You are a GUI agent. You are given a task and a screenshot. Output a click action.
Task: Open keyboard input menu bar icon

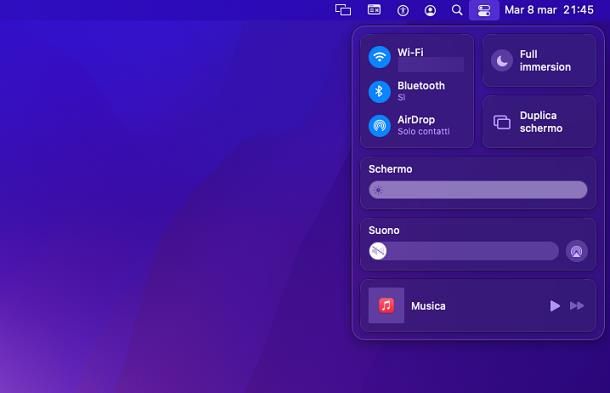pos(374,10)
